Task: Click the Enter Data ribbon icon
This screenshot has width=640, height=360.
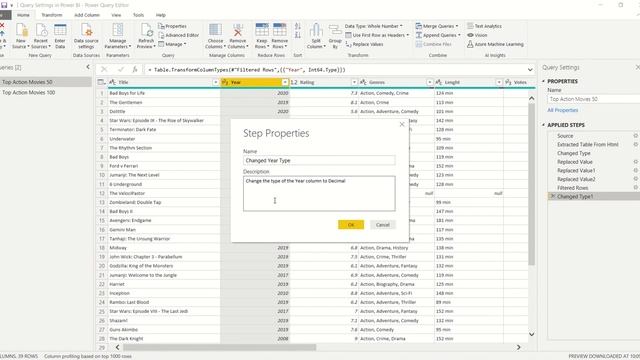Action: click(x=60, y=36)
